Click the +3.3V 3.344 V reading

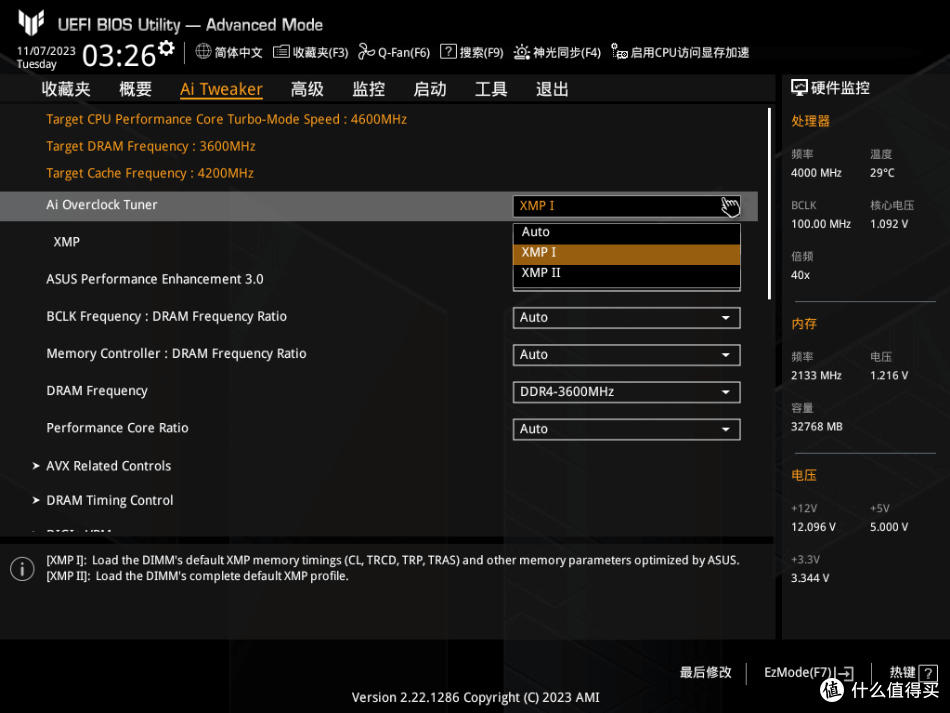pos(810,578)
